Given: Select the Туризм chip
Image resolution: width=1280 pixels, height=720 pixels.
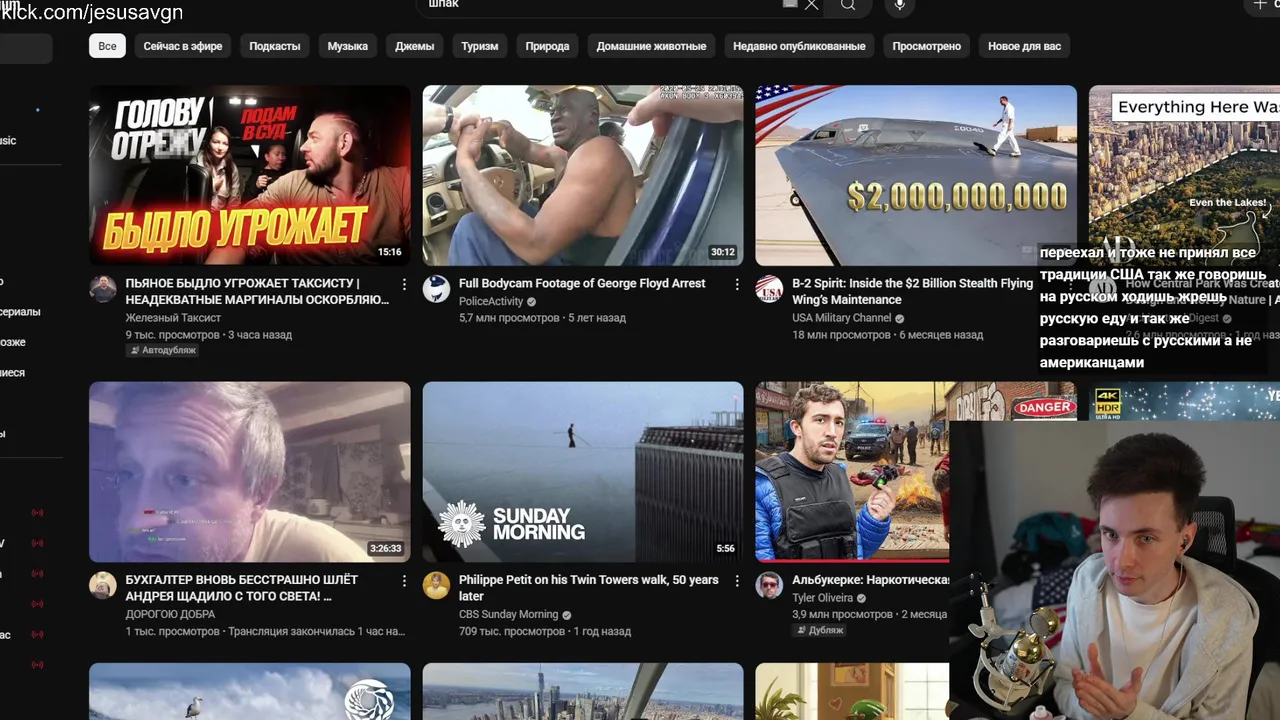Looking at the screenshot, I should [x=479, y=46].
